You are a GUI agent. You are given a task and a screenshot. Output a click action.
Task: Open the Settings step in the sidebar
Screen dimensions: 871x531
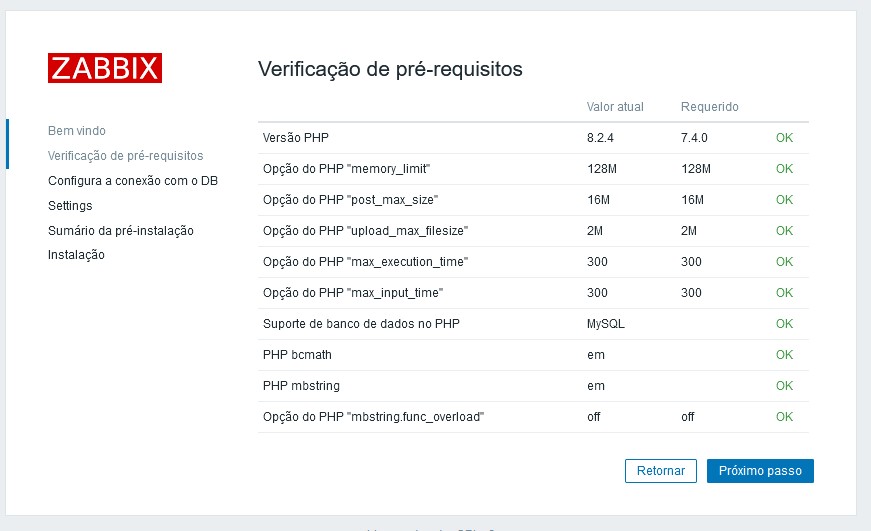[70, 206]
